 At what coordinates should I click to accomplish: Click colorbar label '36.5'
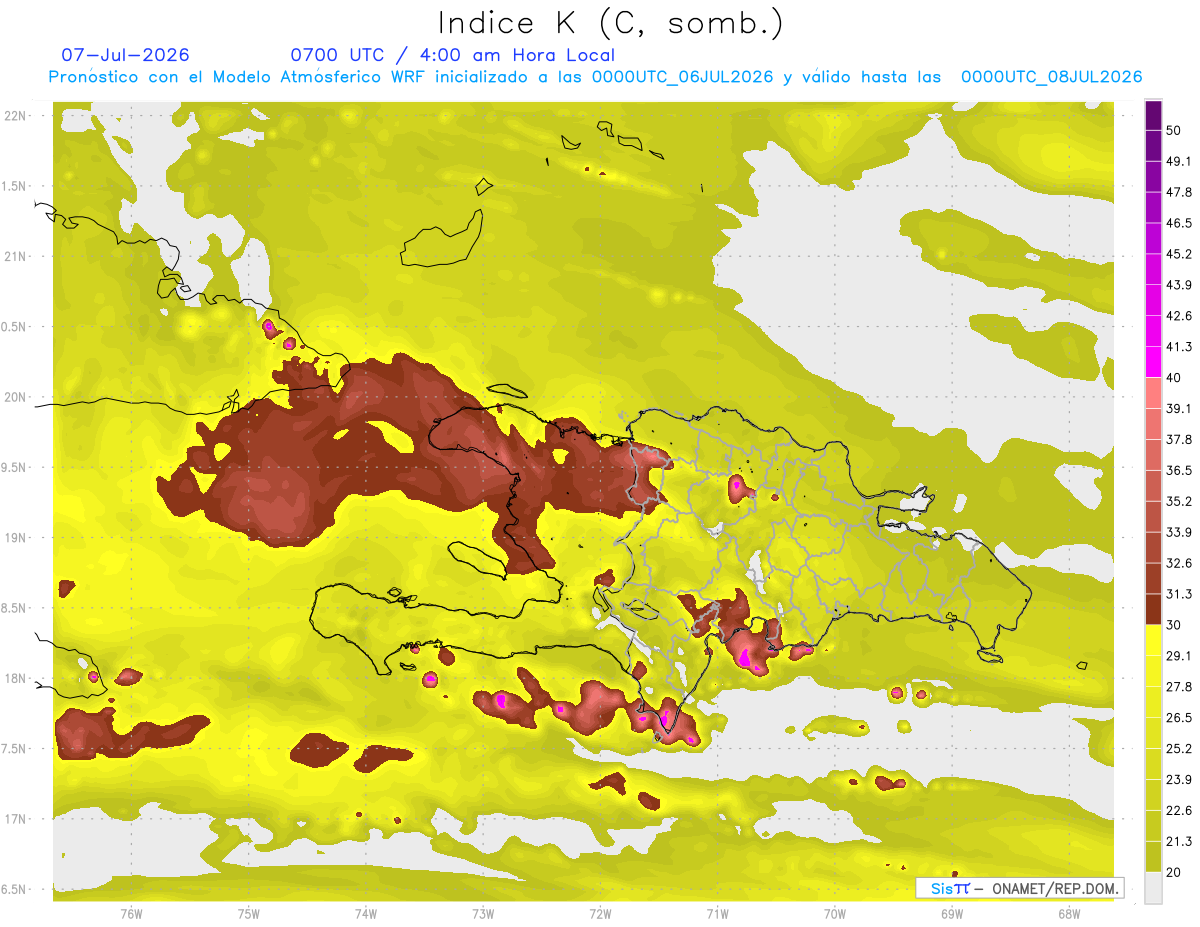pyautogui.click(x=1179, y=471)
